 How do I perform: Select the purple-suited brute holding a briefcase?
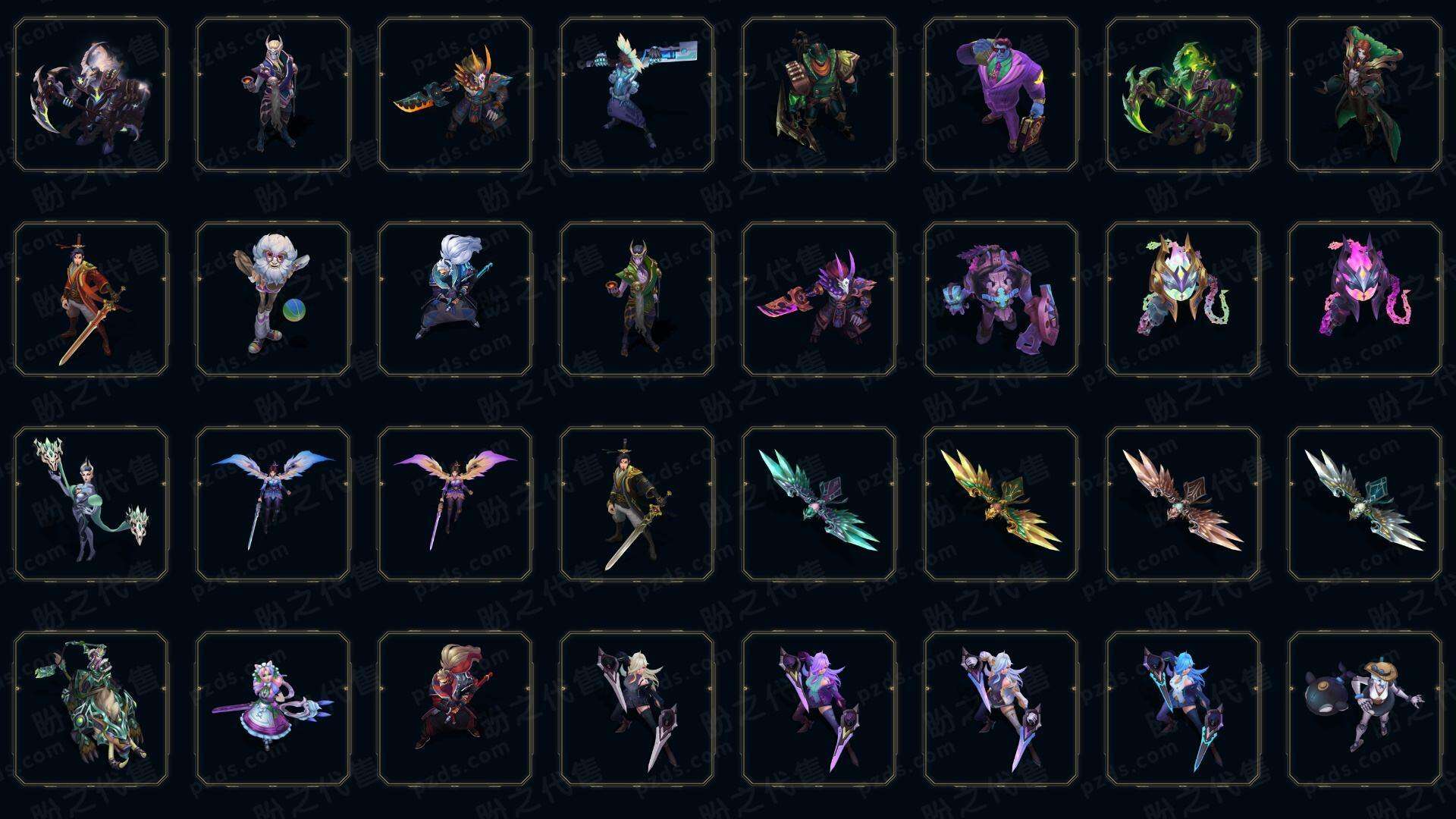click(x=1001, y=95)
